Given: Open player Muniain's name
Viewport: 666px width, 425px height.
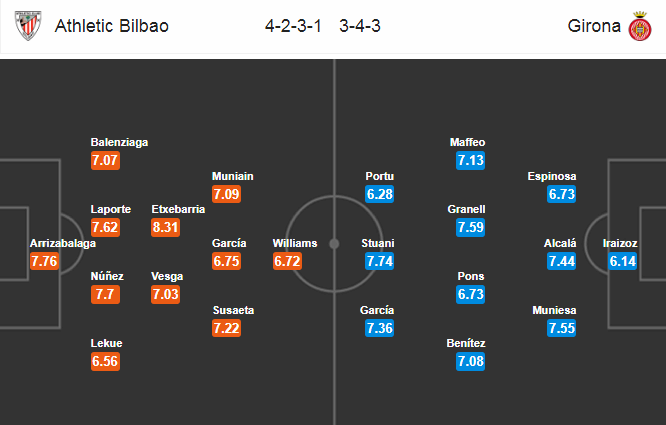Looking at the screenshot, I should tap(232, 176).
